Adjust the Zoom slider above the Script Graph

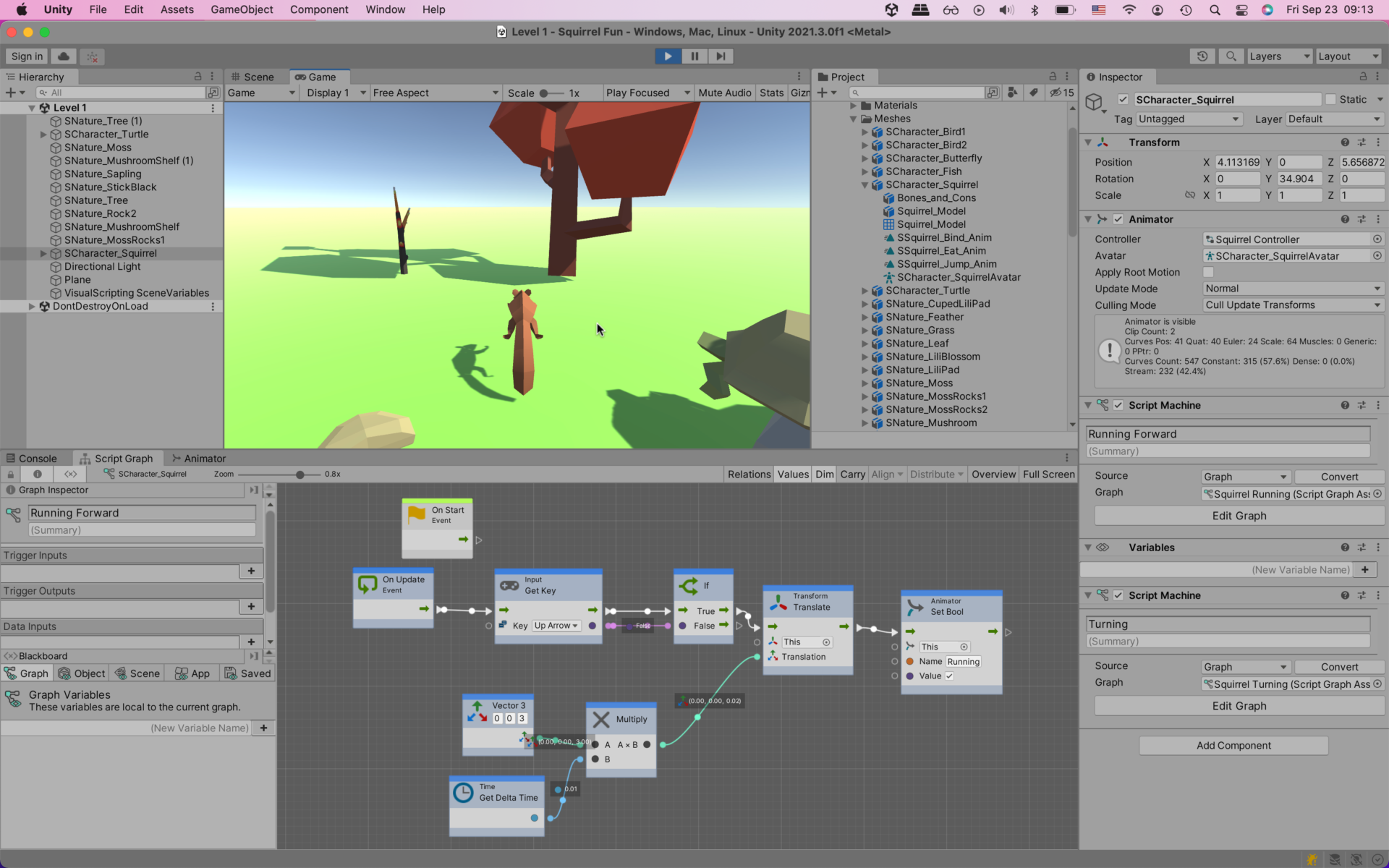point(299,474)
